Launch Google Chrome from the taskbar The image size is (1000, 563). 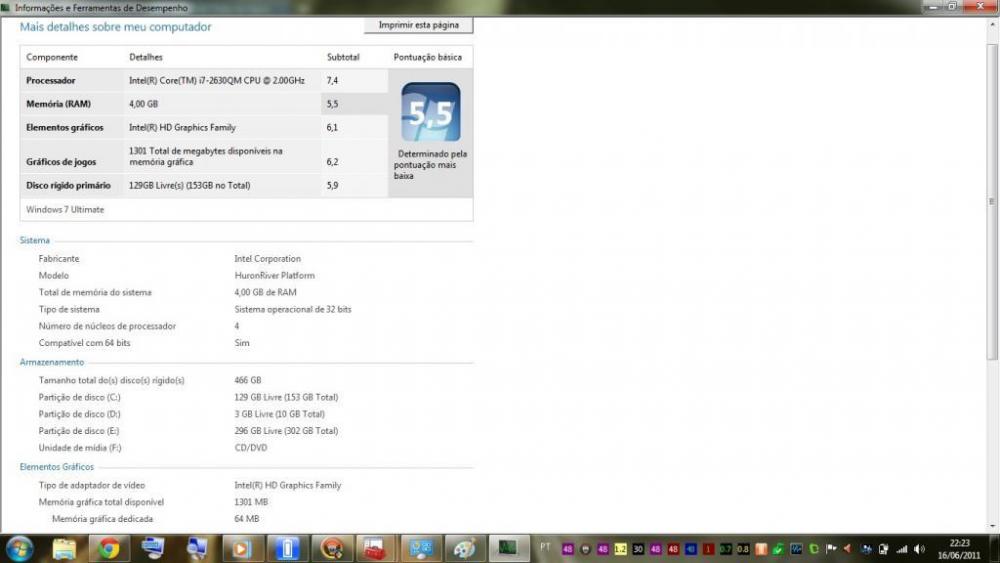tap(109, 548)
